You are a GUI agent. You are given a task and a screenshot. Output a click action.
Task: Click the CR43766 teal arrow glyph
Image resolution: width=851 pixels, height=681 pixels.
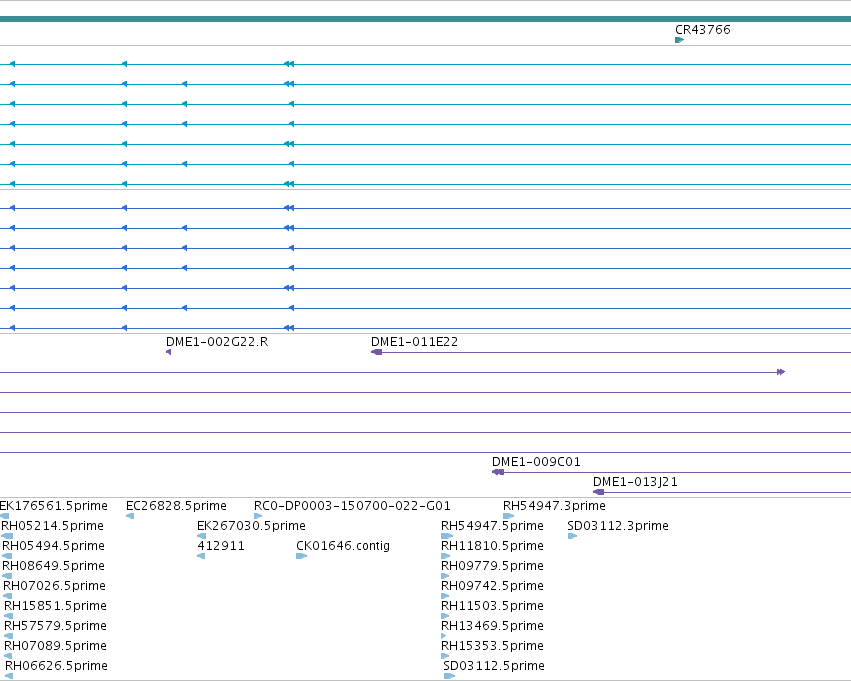click(x=679, y=40)
